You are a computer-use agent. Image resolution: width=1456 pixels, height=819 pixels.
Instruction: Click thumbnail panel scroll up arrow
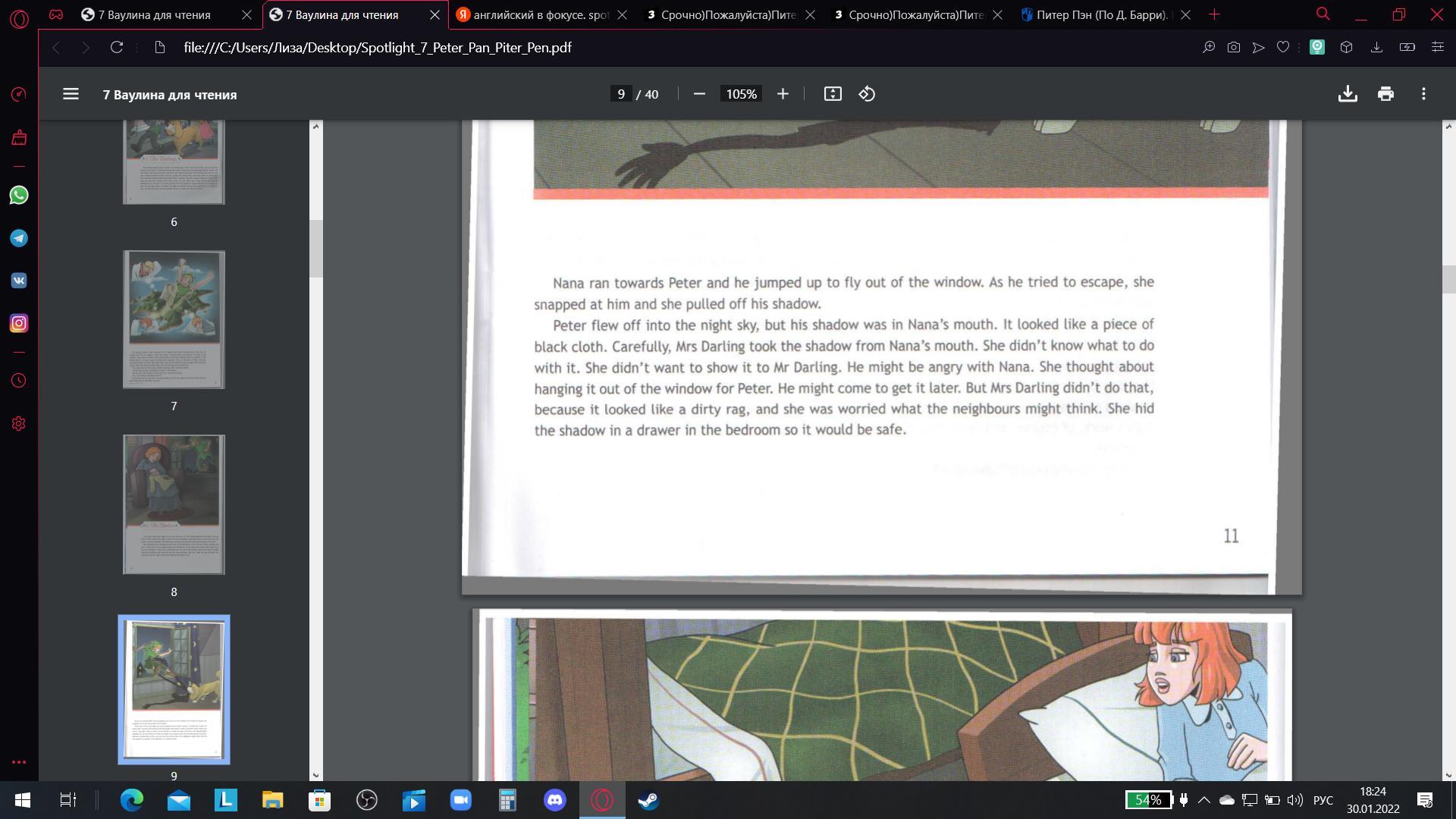pos(316,126)
